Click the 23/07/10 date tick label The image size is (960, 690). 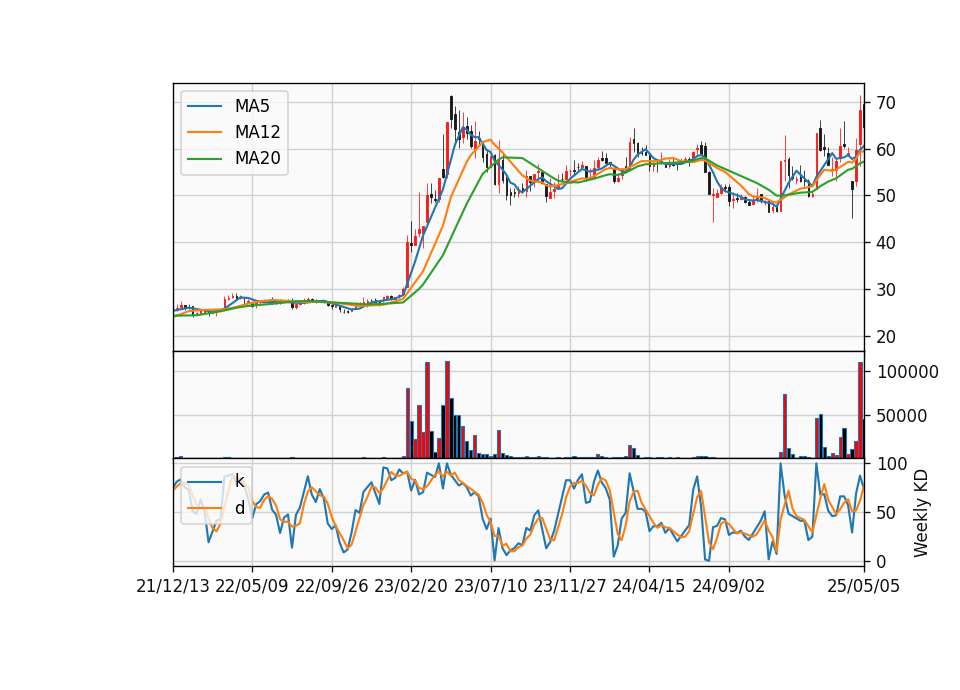coord(490,587)
